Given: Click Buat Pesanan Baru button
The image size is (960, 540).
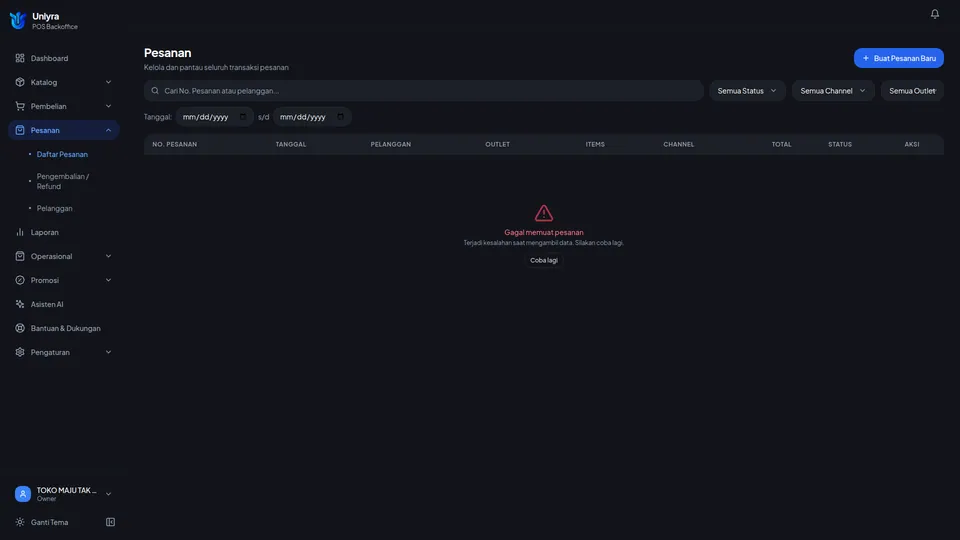Looking at the screenshot, I should pyautogui.click(x=898, y=58).
